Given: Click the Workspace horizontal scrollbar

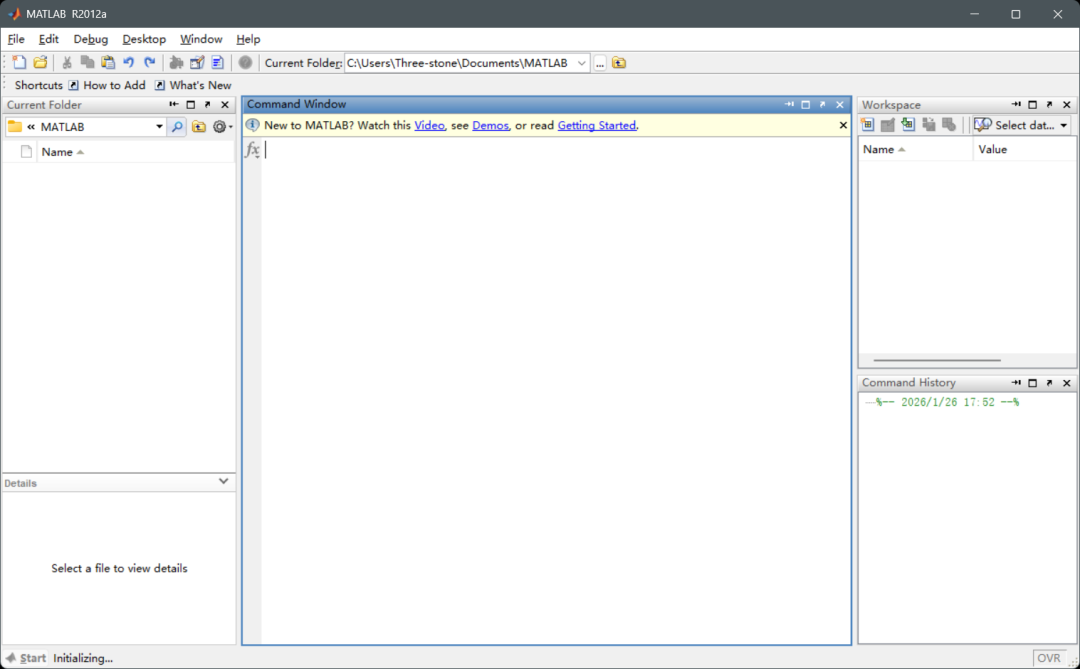Looking at the screenshot, I should [937, 360].
